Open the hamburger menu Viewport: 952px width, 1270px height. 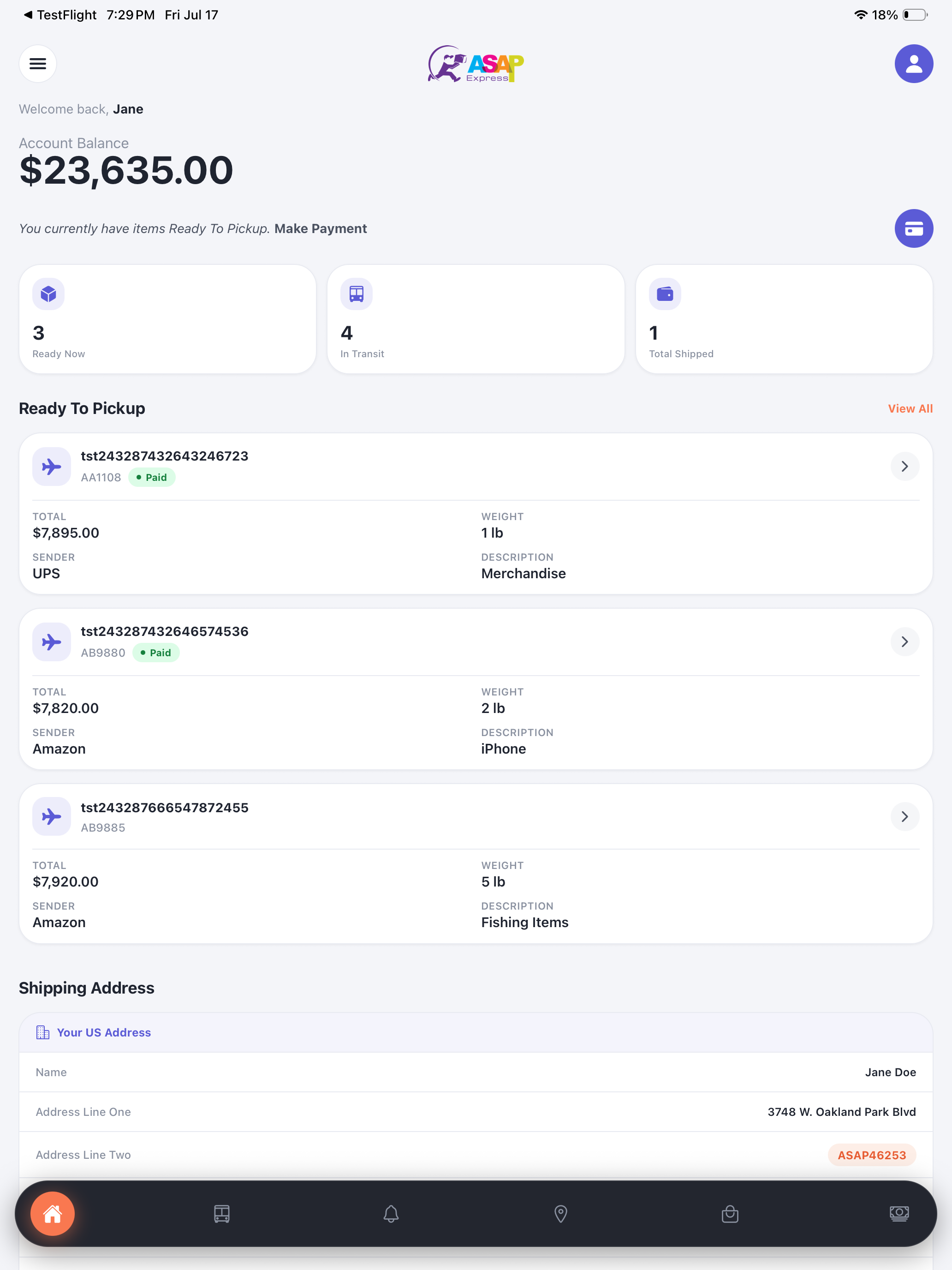pyautogui.click(x=38, y=64)
